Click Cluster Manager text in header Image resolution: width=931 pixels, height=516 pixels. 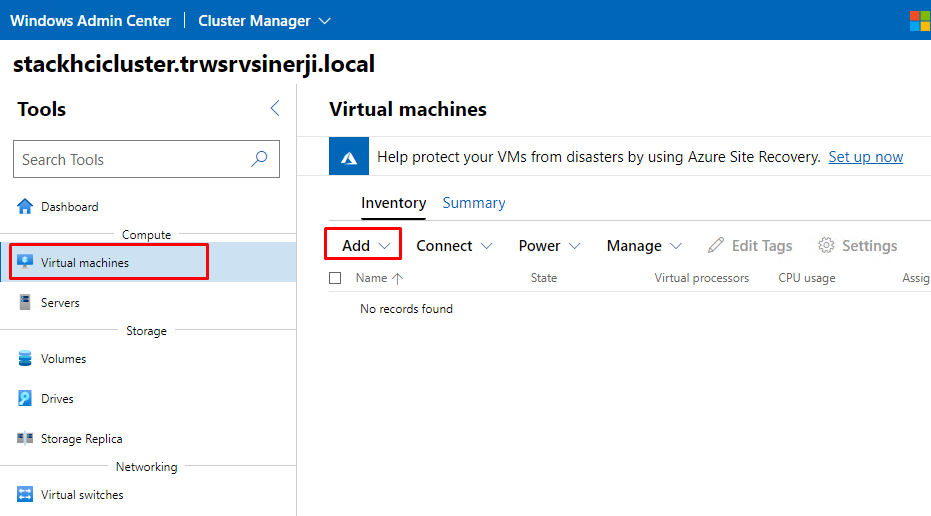tap(254, 21)
